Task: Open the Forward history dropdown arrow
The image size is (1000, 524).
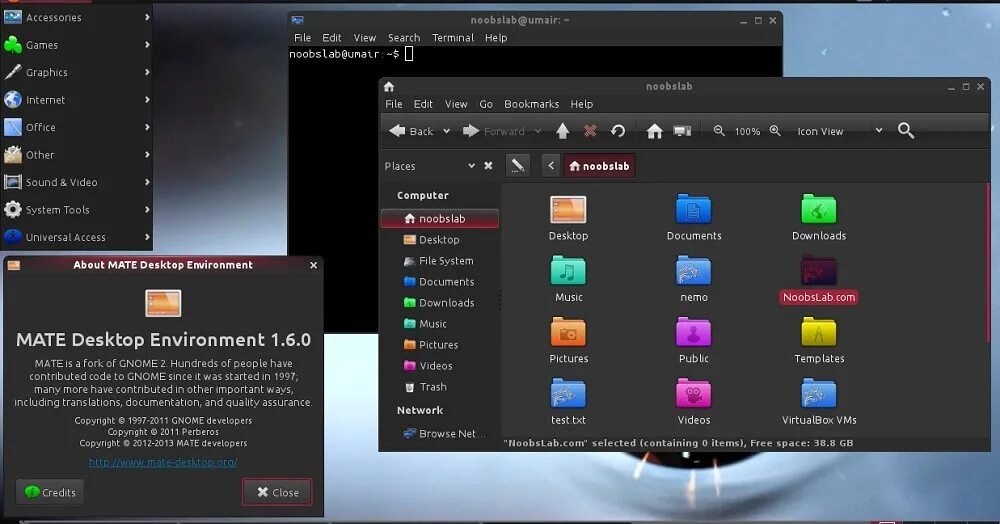Action: pyautogui.click(x=538, y=131)
